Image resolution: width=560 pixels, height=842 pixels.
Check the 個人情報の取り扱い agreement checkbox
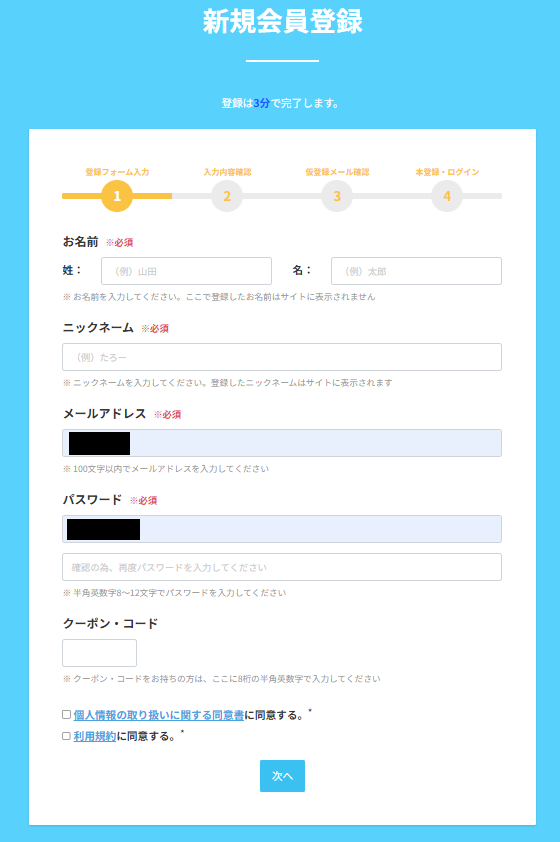[67, 715]
